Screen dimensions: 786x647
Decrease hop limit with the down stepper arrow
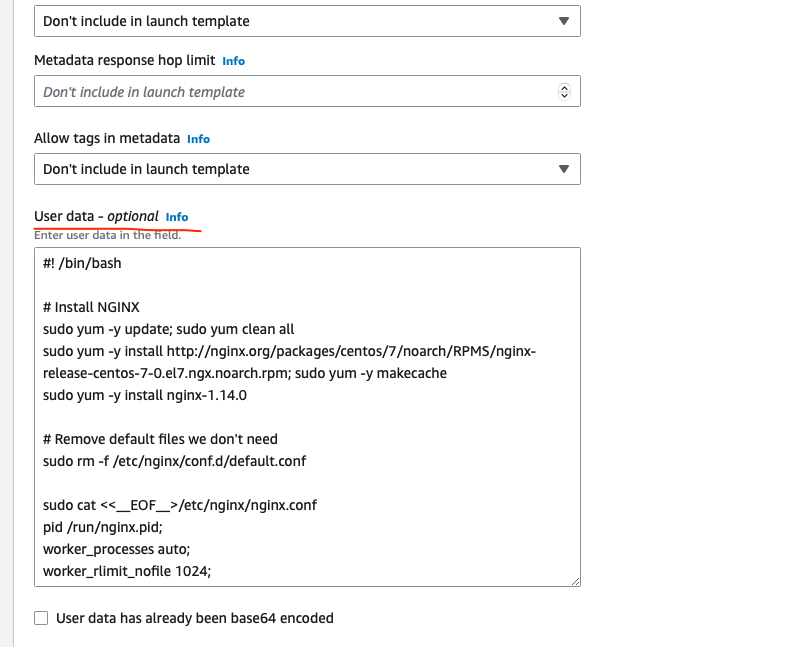point(564,95)
